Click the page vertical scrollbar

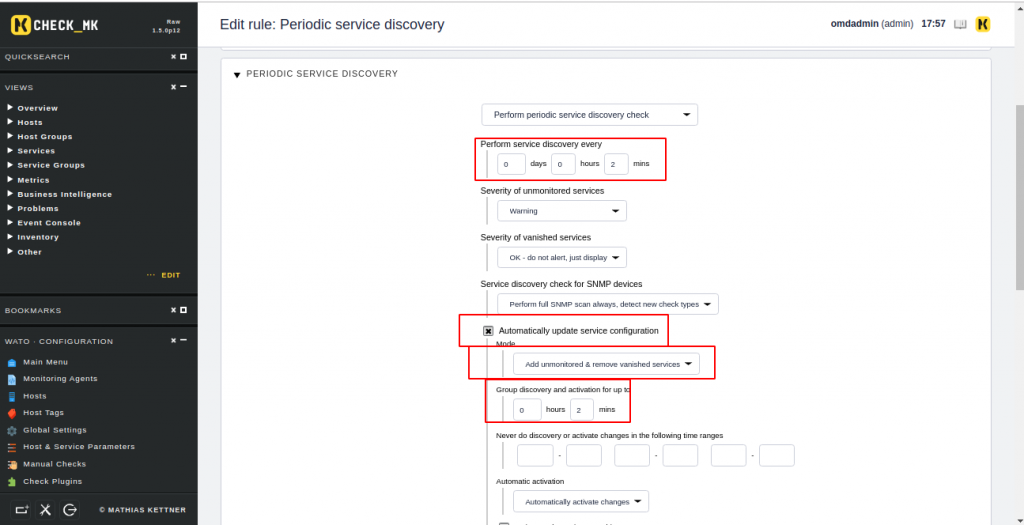click(x=1019, y=197)
